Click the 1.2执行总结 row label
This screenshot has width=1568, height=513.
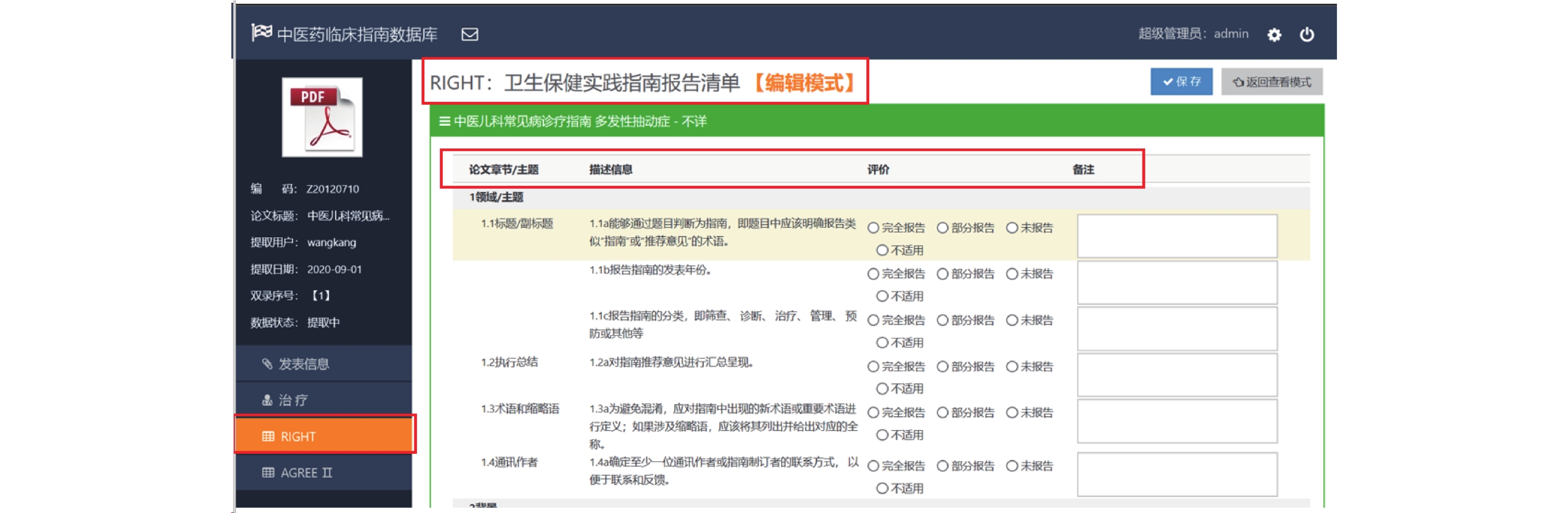tap(509, 362)
